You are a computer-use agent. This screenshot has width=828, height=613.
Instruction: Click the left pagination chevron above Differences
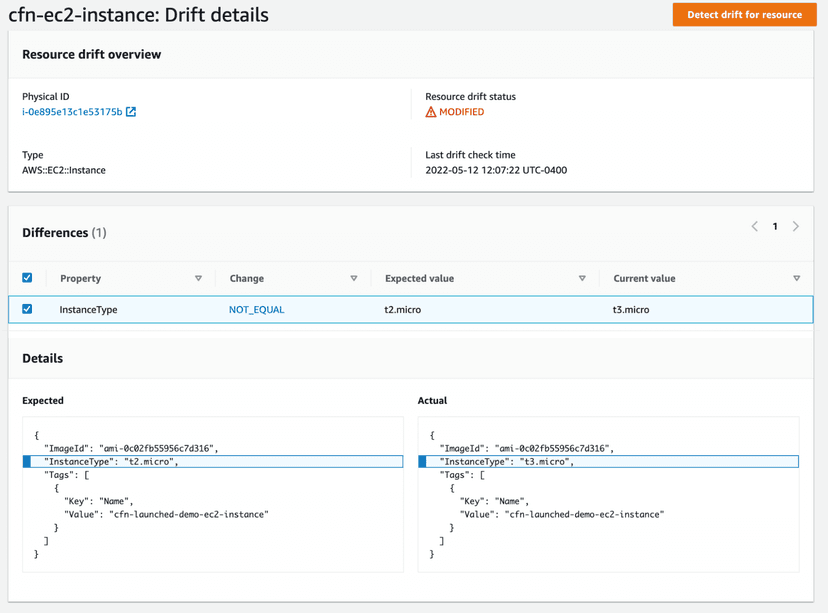pyautogui.click(x=755, y=226)
